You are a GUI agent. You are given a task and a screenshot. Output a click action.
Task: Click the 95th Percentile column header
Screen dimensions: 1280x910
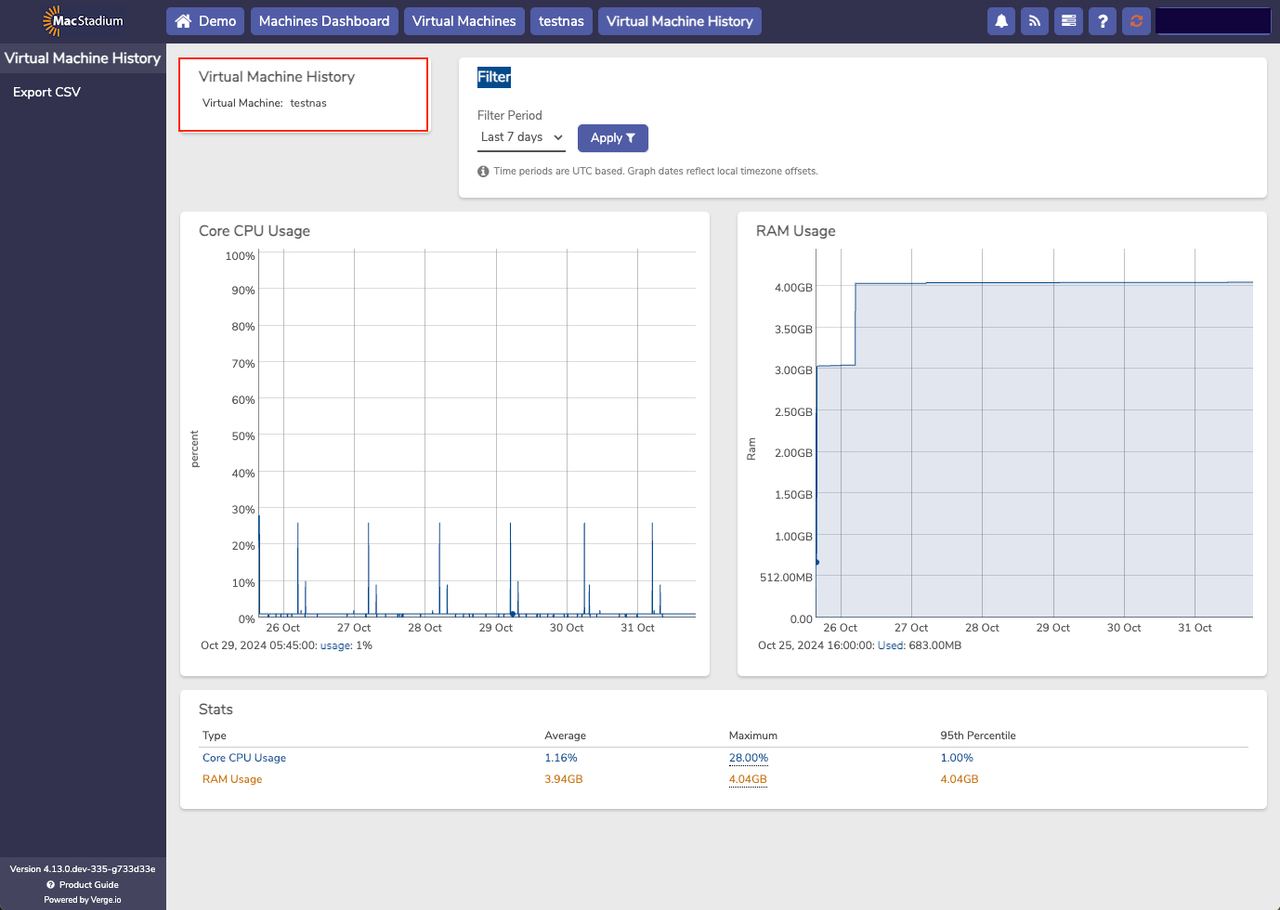point(978,736)
